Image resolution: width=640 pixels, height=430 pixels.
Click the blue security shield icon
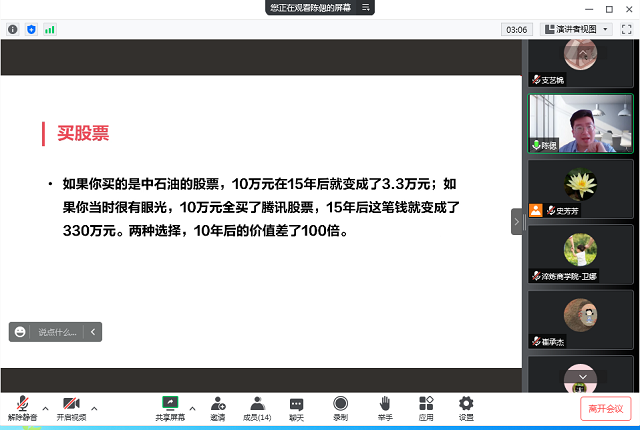pyautogui.click(x=31, y=29)
